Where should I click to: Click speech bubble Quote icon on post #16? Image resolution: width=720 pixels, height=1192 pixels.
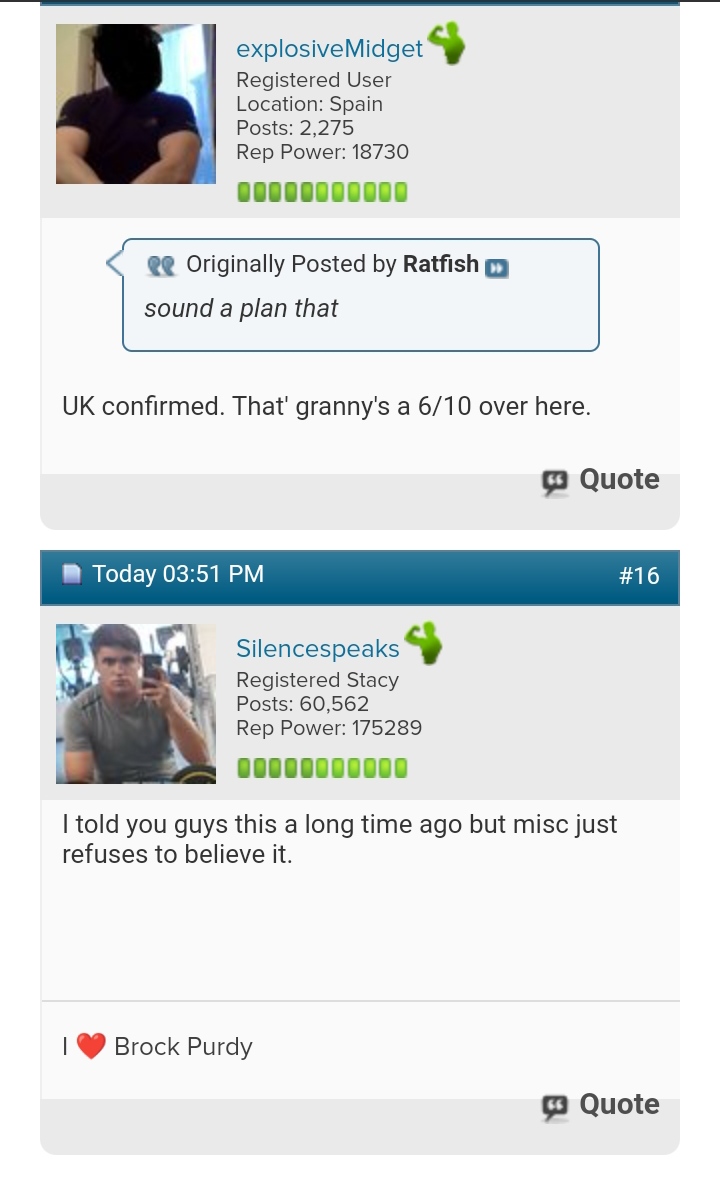[555, 1107]
